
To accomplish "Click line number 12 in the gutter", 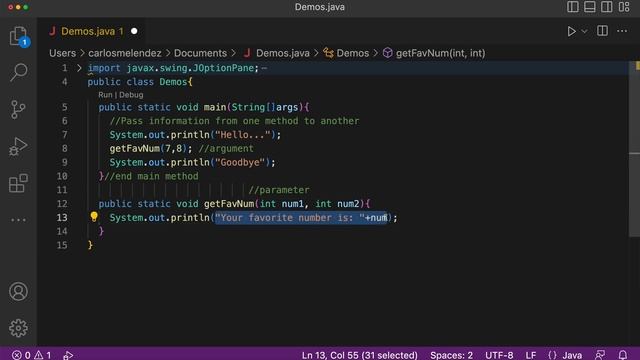I will click(62, 204).
